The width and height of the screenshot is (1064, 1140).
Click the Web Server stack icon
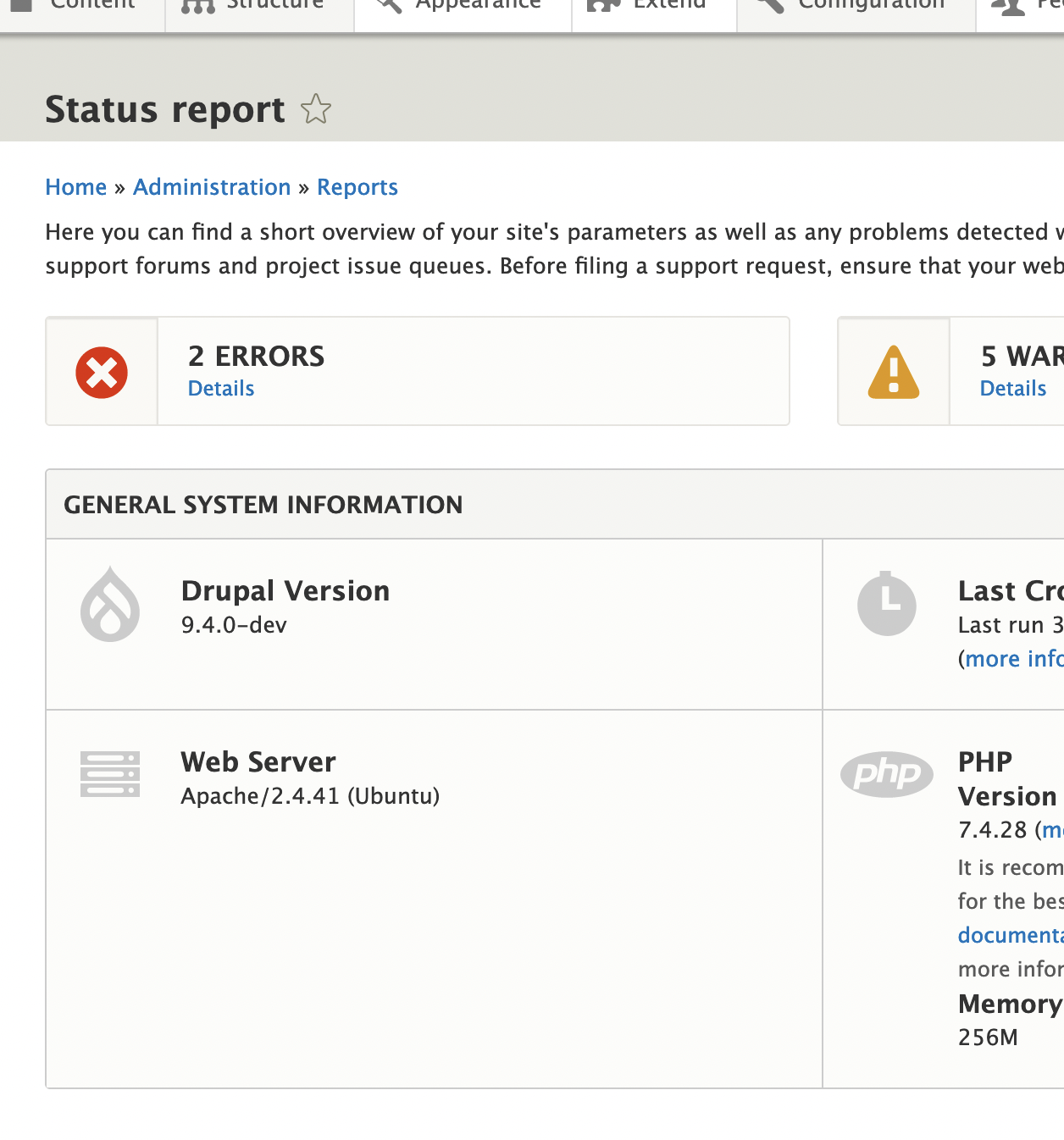[109, 773]
